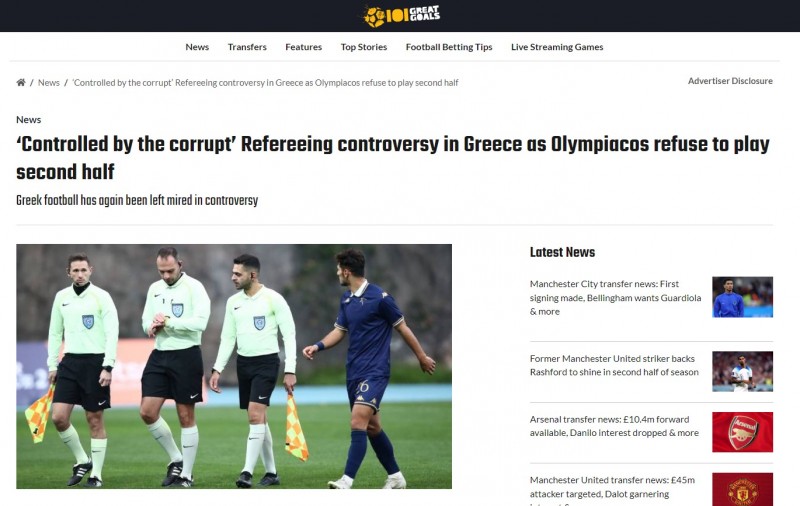This screenshot has width=800, height=506.
Task: Read the Manchester City transfer news story
Action: click(x=615, y=297)
